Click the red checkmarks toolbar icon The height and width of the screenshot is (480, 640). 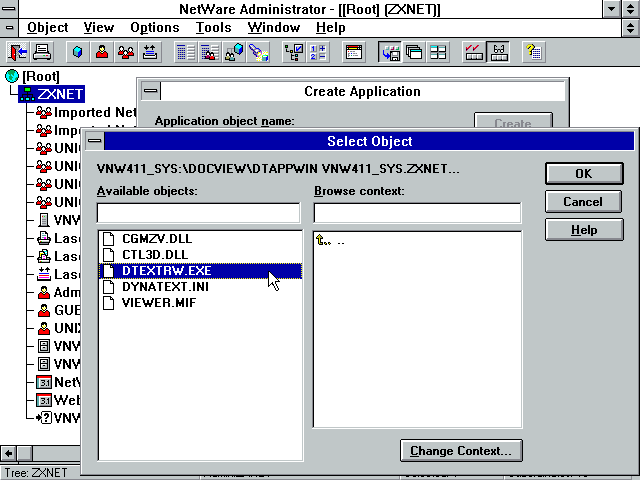474,52
